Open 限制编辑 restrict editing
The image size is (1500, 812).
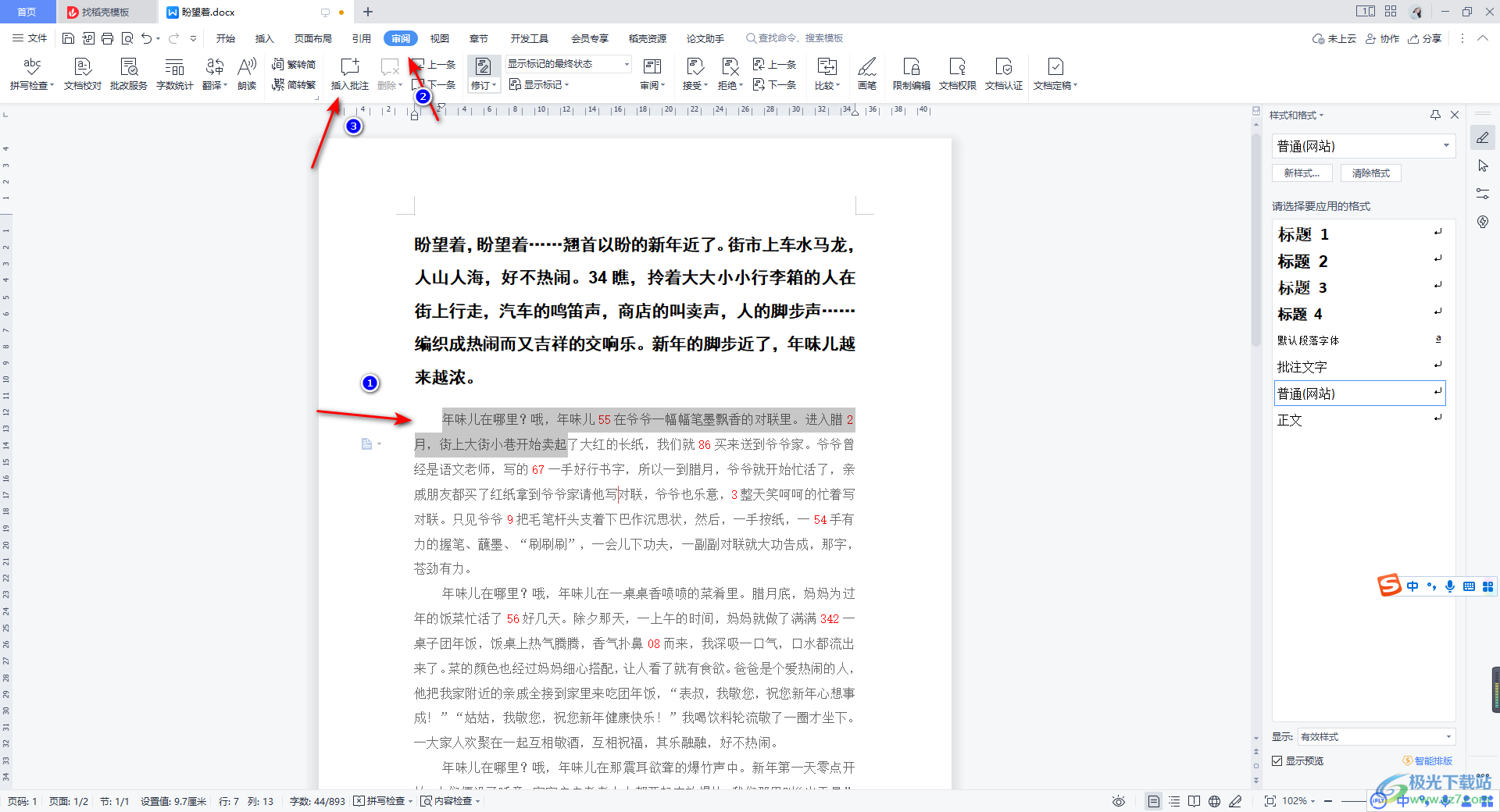[912, 74]
